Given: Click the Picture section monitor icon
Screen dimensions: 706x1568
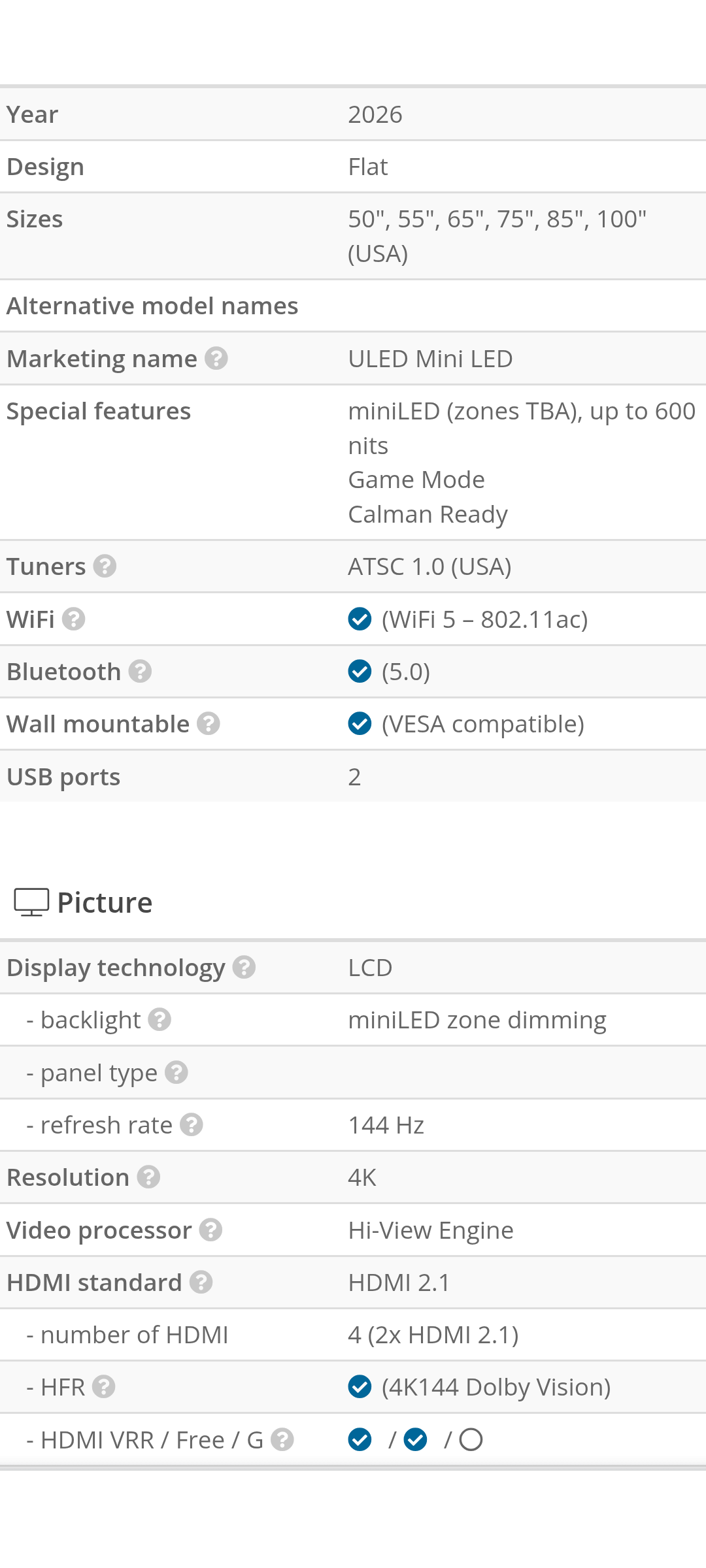Looking at the screenshot, I should (x=31, y=902).
